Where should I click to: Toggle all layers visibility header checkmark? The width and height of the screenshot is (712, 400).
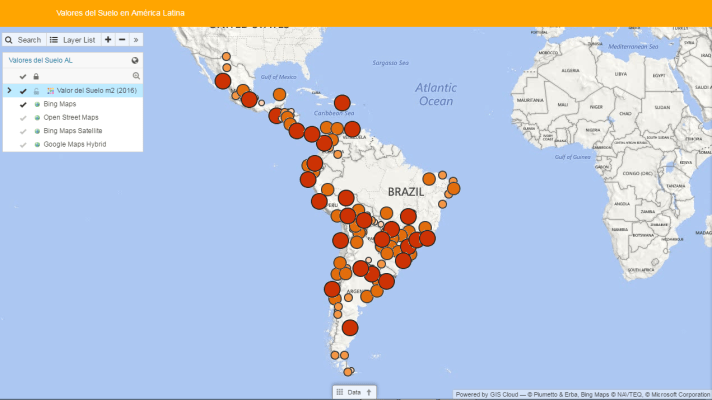pyautogui.click(x=23, y=76)
